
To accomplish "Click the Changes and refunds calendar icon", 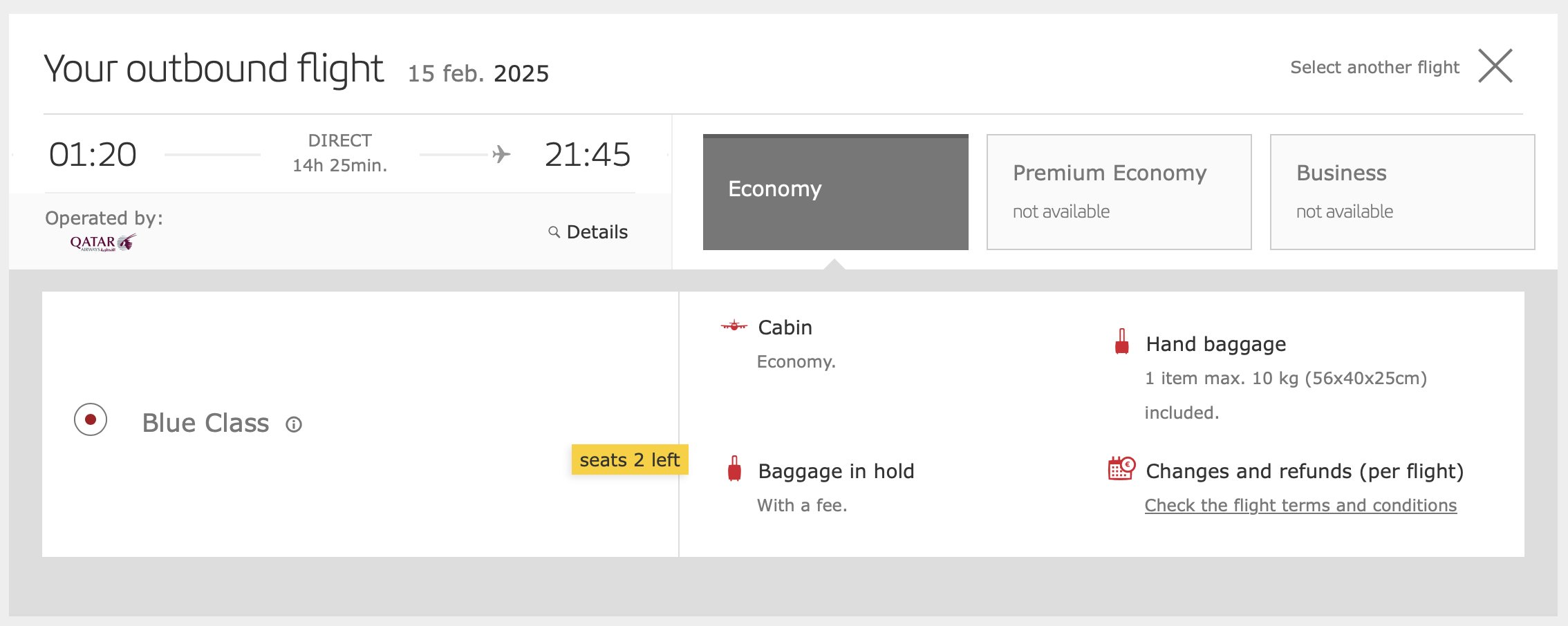I will pyautogui.click(x=1121, y=468).
